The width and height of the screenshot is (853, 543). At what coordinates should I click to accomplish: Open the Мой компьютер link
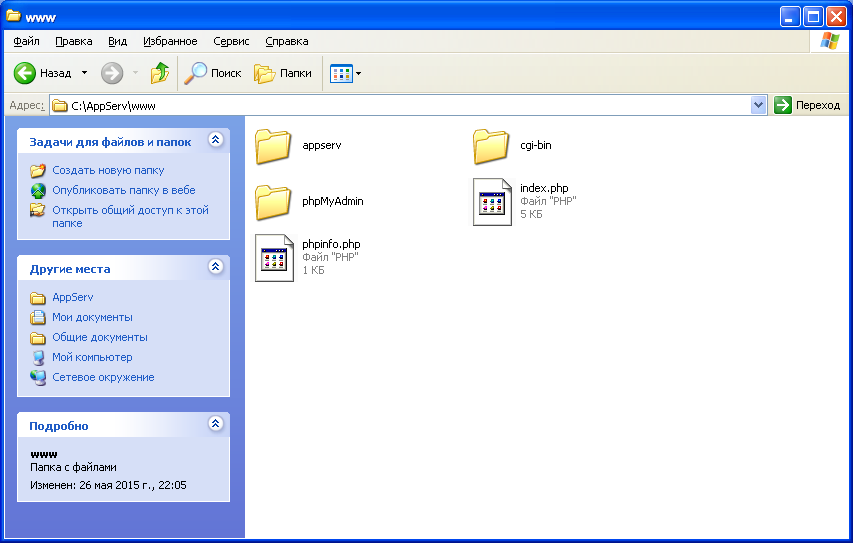tap(92, 357)
